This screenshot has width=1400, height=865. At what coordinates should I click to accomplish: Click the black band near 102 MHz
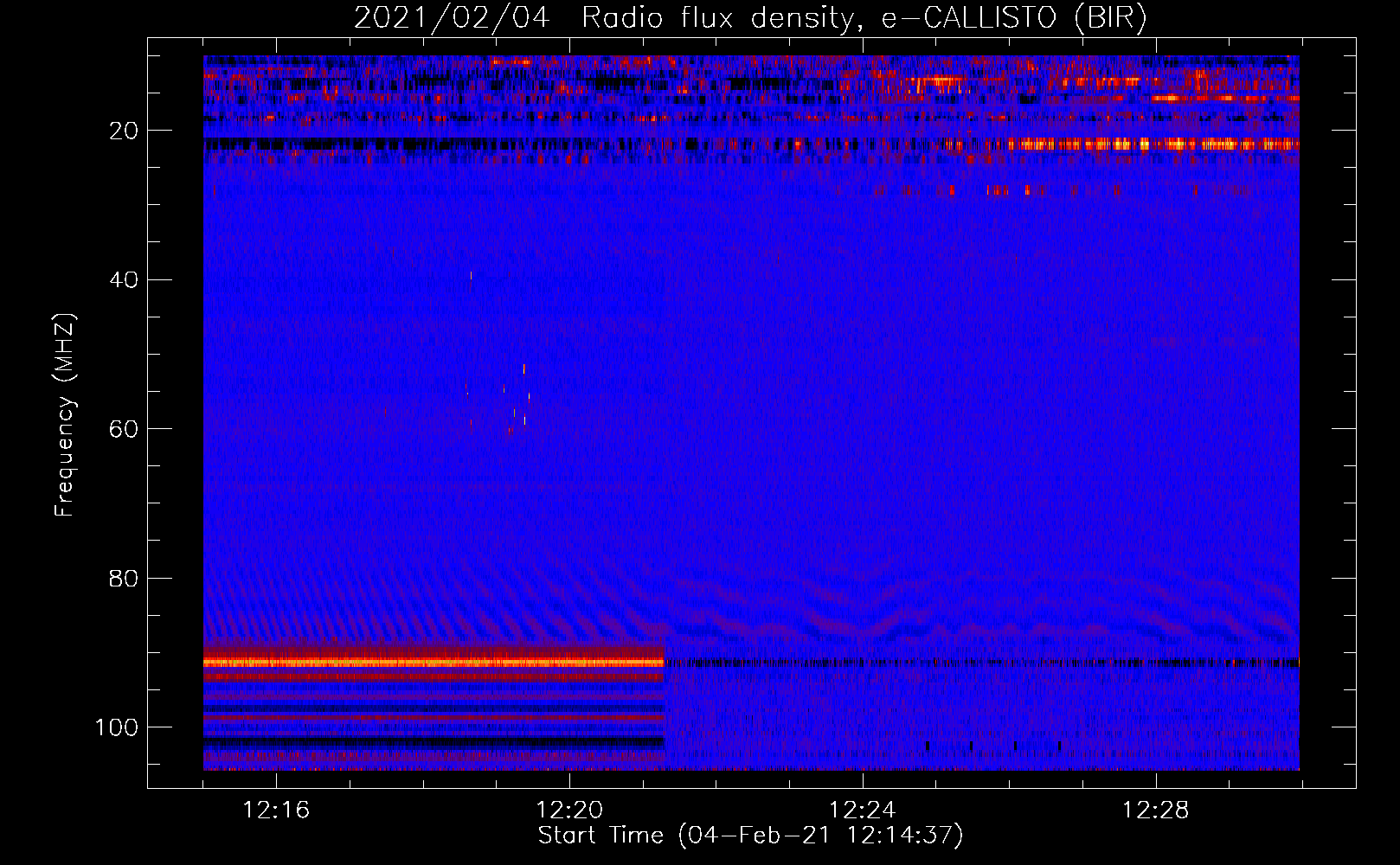click(433, 742)
